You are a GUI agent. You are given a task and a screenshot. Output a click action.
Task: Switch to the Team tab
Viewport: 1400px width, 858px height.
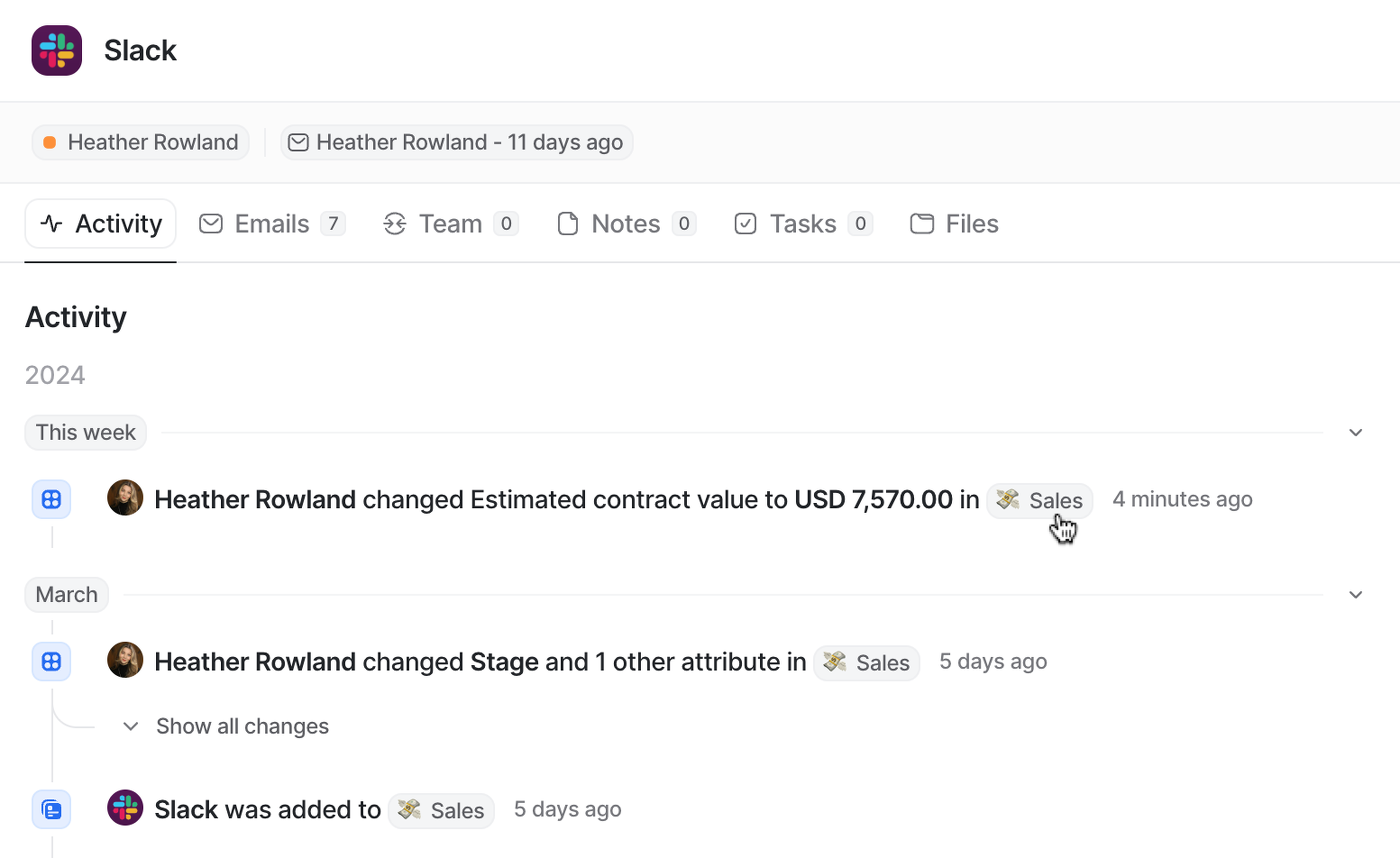click(x=450, y=224)
